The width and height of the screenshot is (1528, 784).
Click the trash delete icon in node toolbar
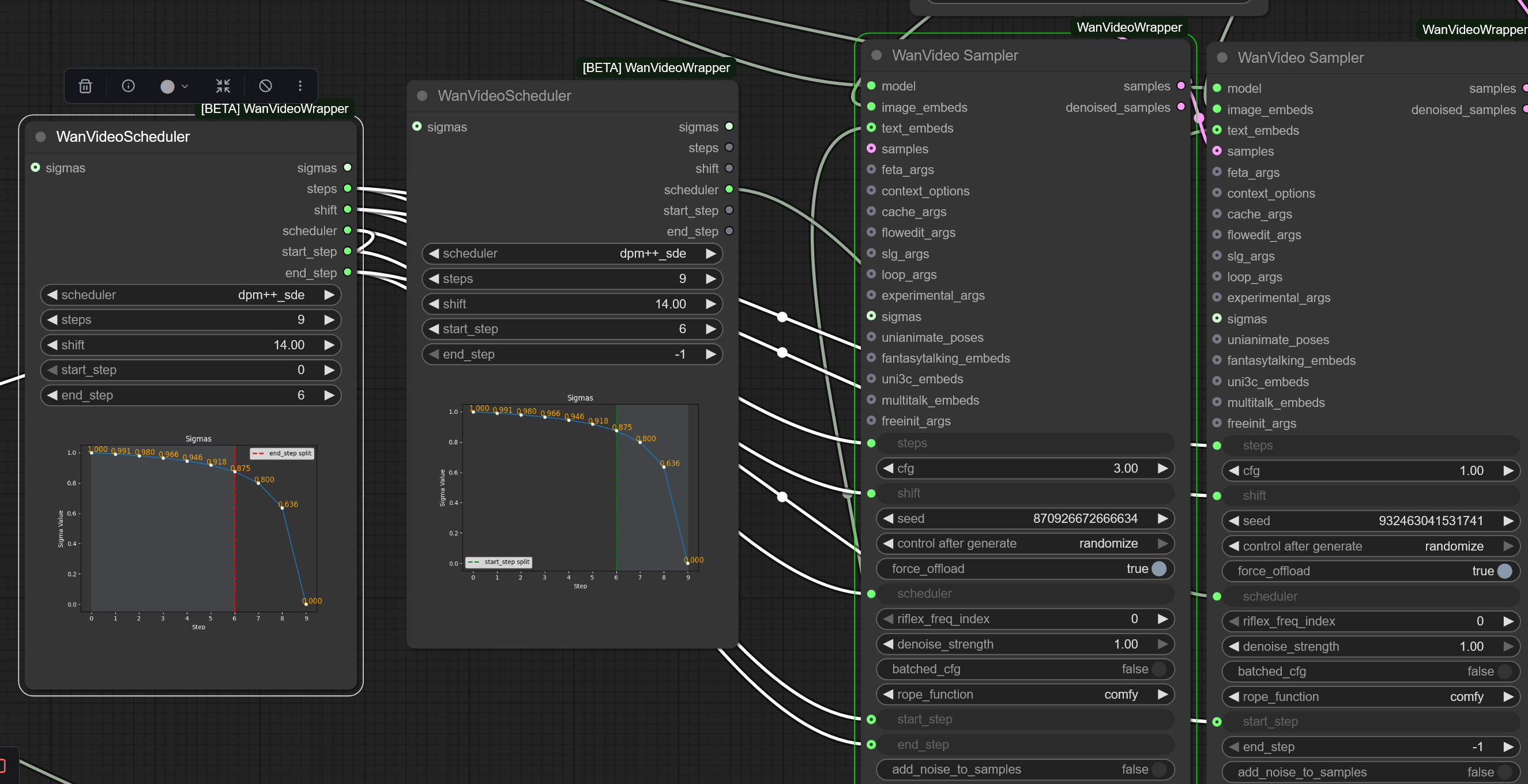(x=85, y=86)
